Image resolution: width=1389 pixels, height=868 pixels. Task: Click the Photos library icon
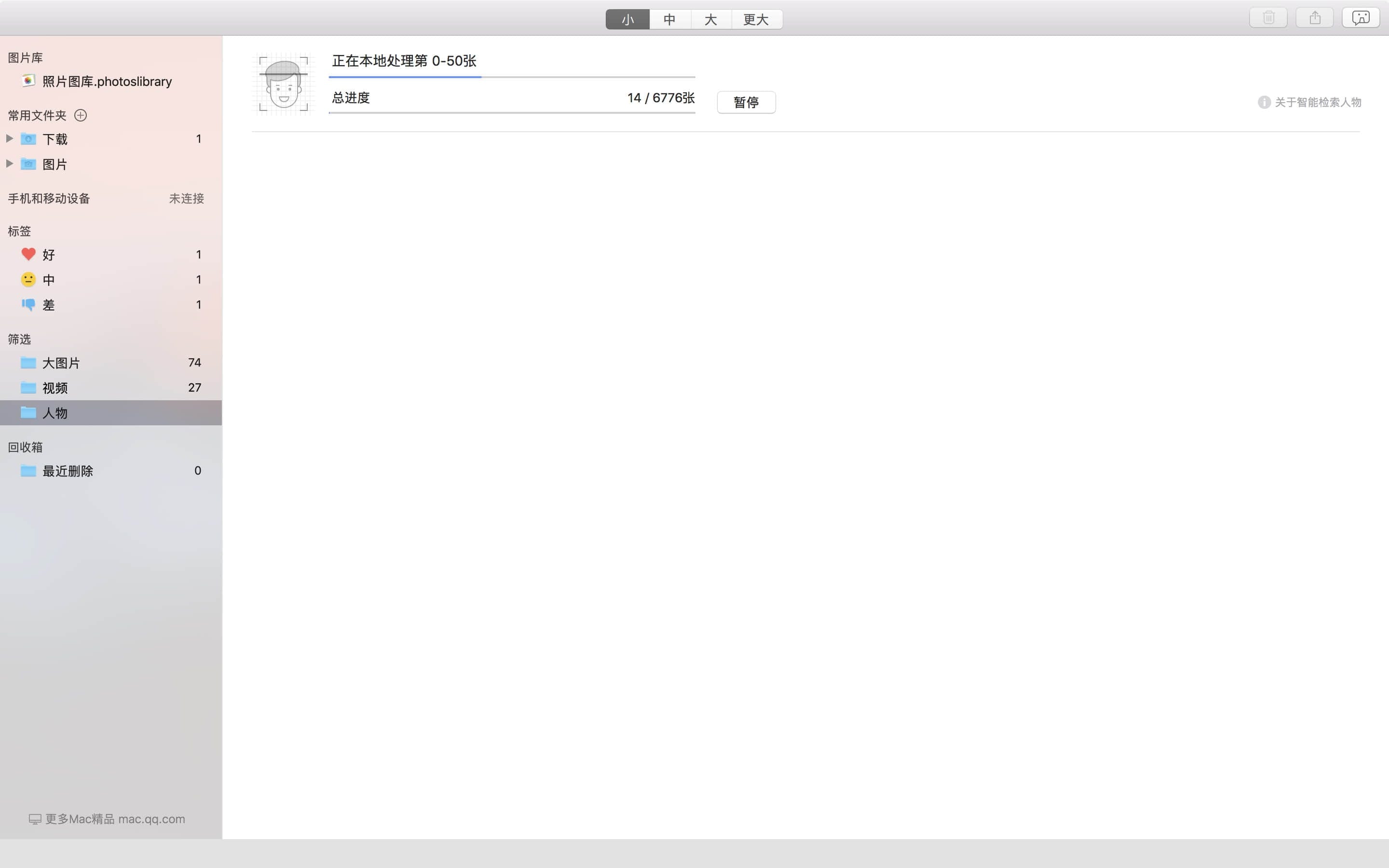(x=28, y=81)
